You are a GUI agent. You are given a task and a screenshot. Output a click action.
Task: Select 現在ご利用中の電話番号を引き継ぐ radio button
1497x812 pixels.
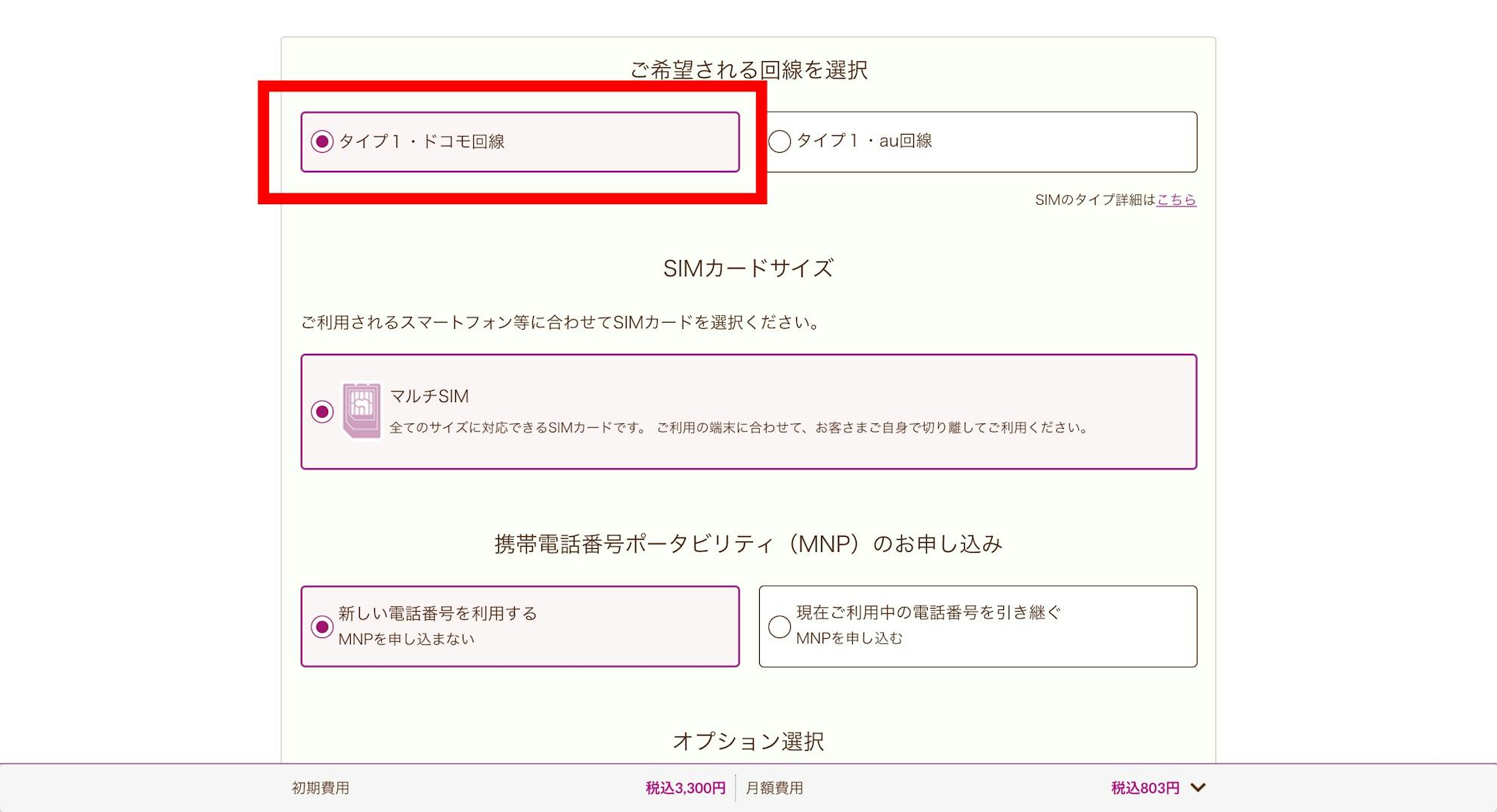tap(779, 627)
